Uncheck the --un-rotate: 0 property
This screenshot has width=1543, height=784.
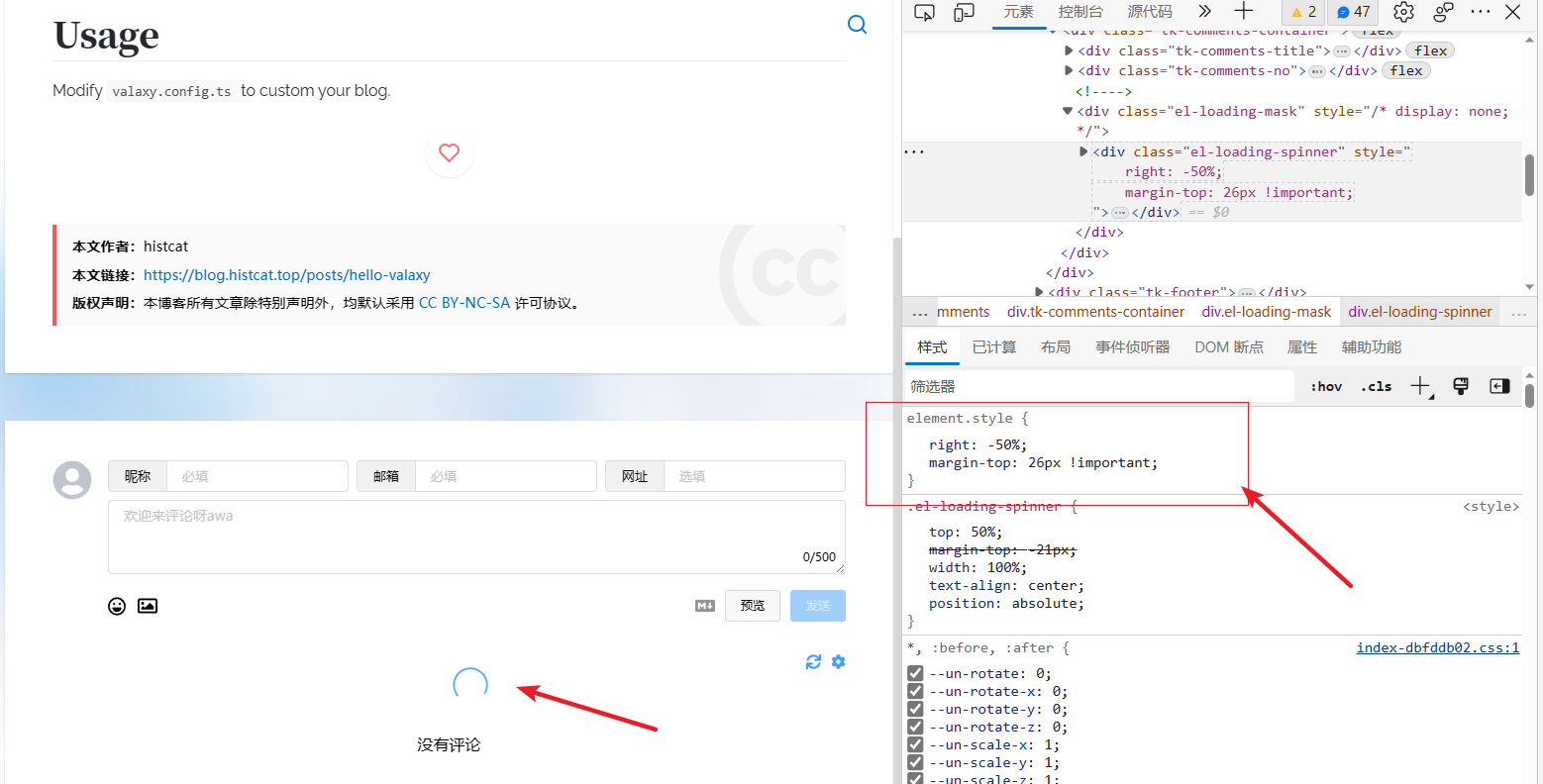[914, 672]
